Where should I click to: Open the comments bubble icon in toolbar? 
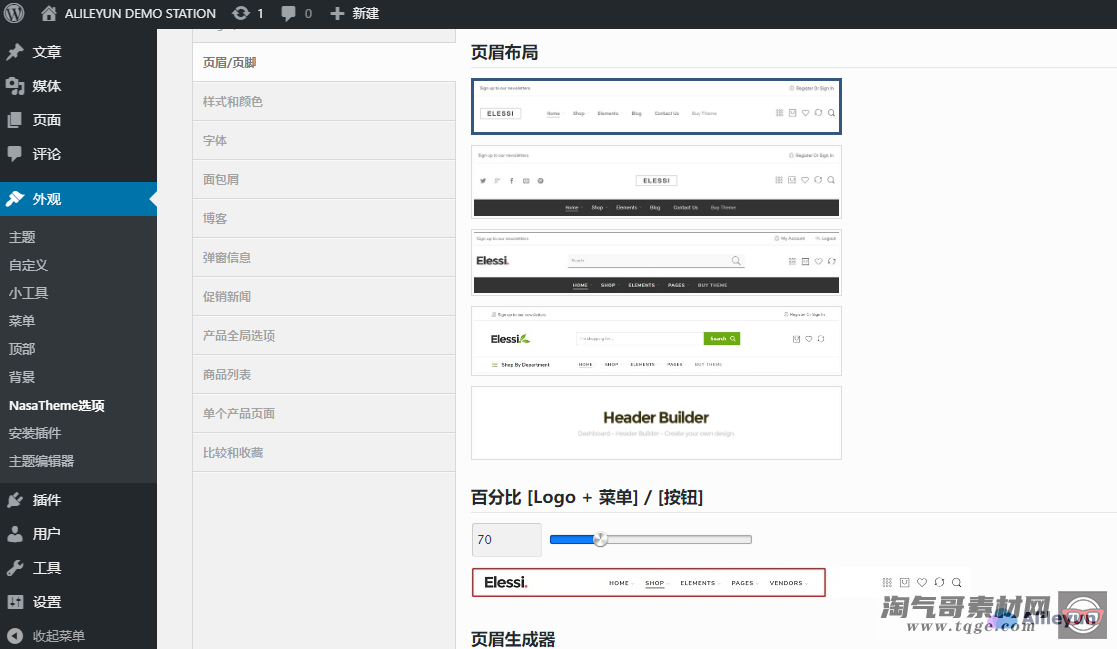pyautogui.click(x=289, y=14)
